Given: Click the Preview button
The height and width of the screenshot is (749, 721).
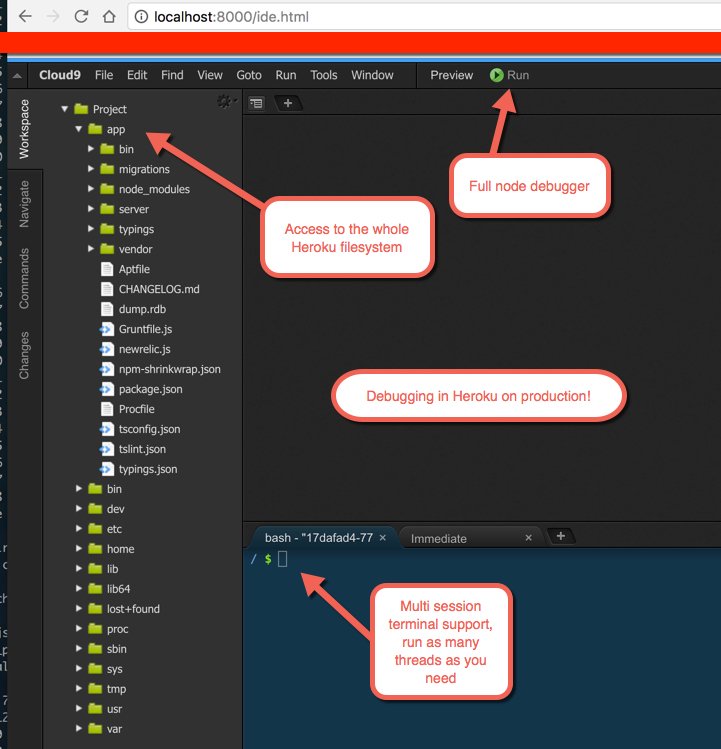Looking at the screenshot, I should click(452, 75).
